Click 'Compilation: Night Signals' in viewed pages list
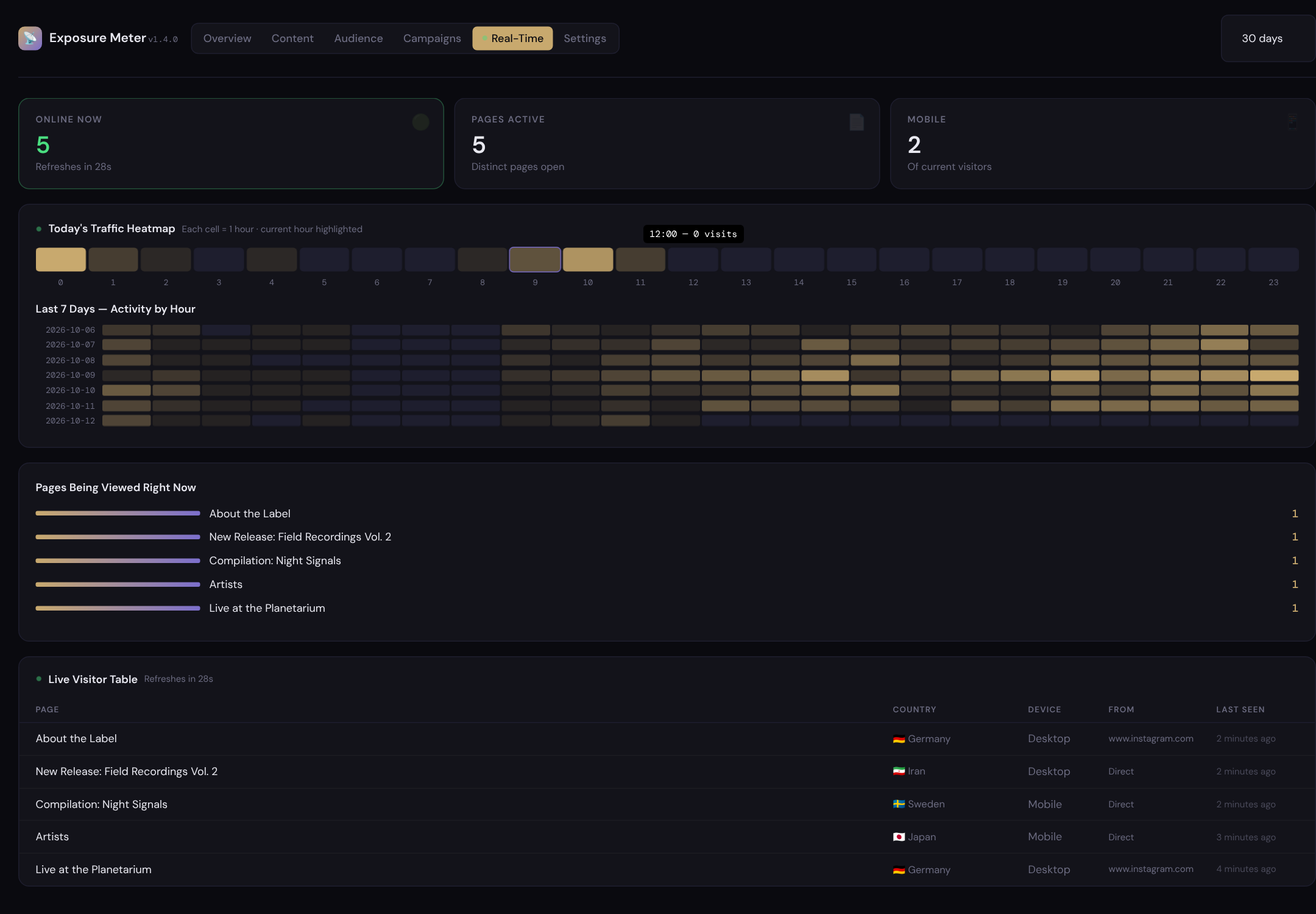The image size is (1316, 914). (275, 561)
